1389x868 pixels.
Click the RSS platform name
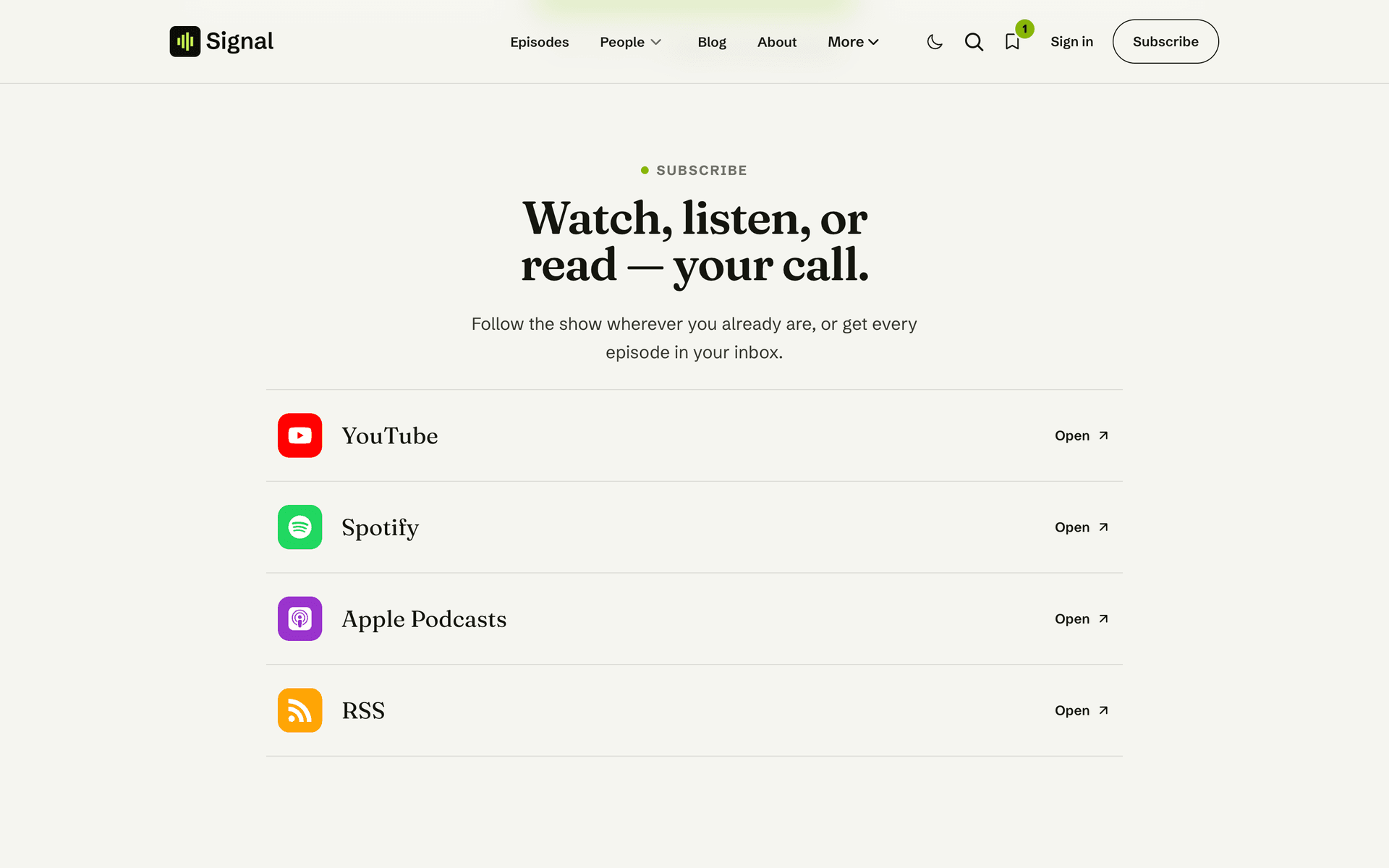363,710
